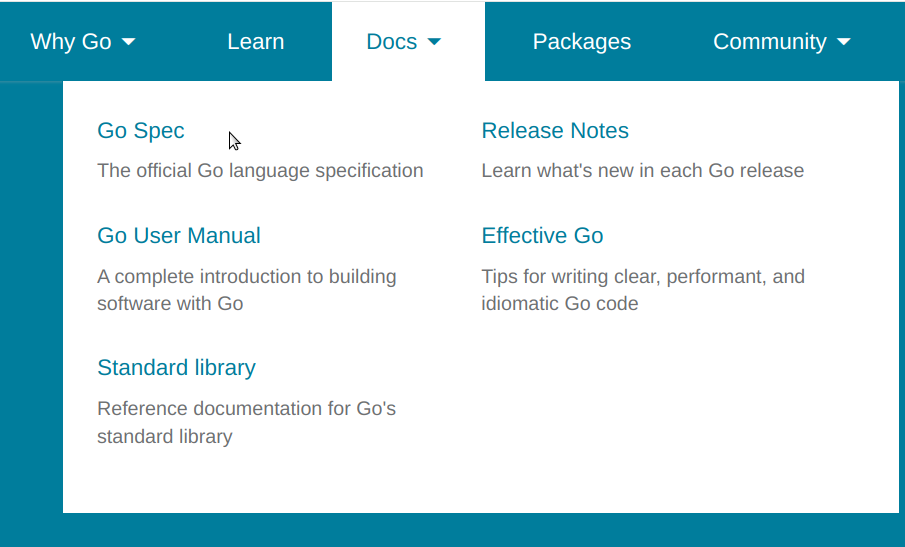Open the Release Notes link

(x=555, y=130)
